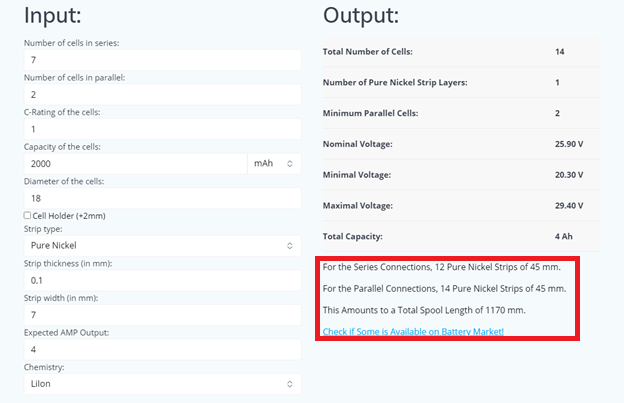Open the Chemistry LiIon dropdown

(162, 383)
